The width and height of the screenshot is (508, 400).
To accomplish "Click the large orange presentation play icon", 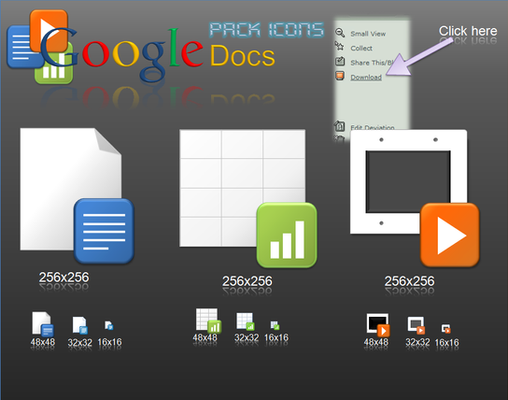I will coord(450,235).
